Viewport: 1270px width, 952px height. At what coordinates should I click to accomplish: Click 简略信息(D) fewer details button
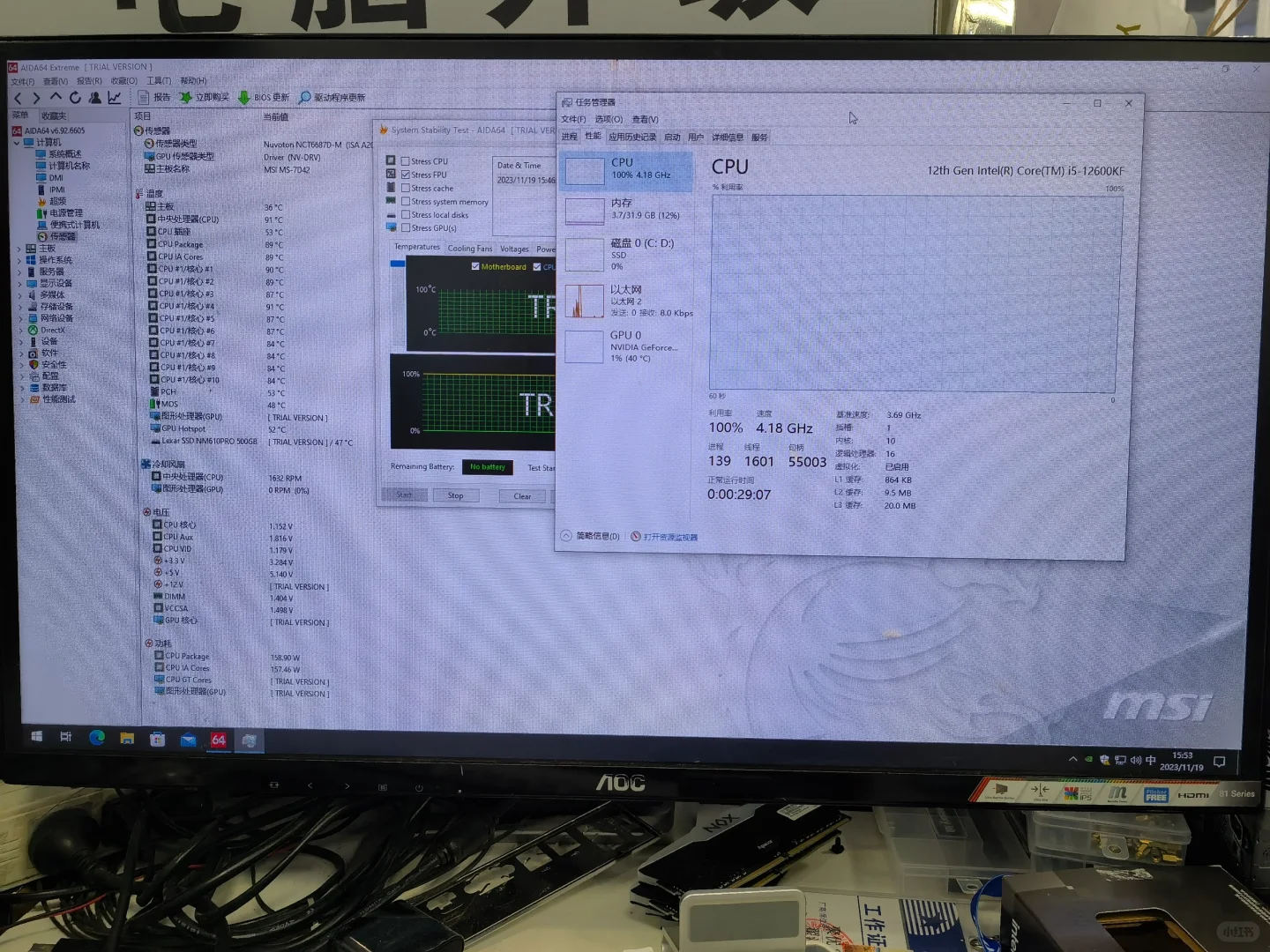(x=590, y=536)
